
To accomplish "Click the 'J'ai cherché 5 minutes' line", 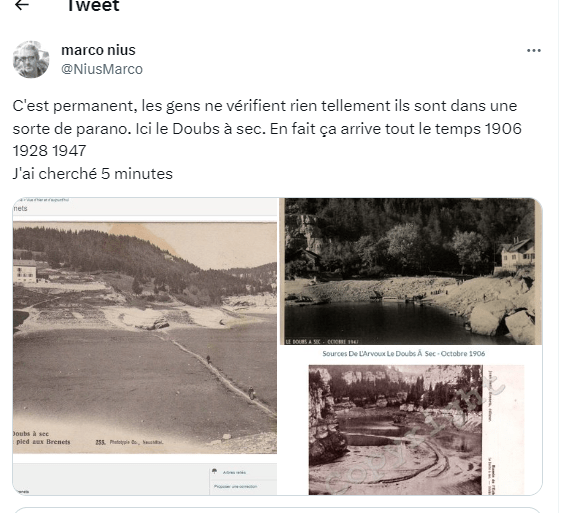I will 92,173.
